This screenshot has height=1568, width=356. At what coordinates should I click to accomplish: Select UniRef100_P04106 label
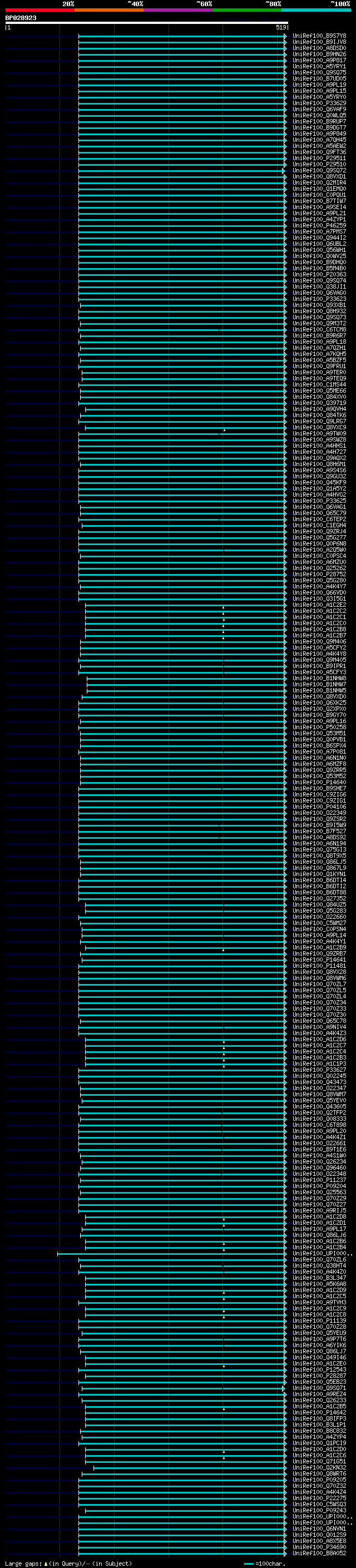[319, 807]
